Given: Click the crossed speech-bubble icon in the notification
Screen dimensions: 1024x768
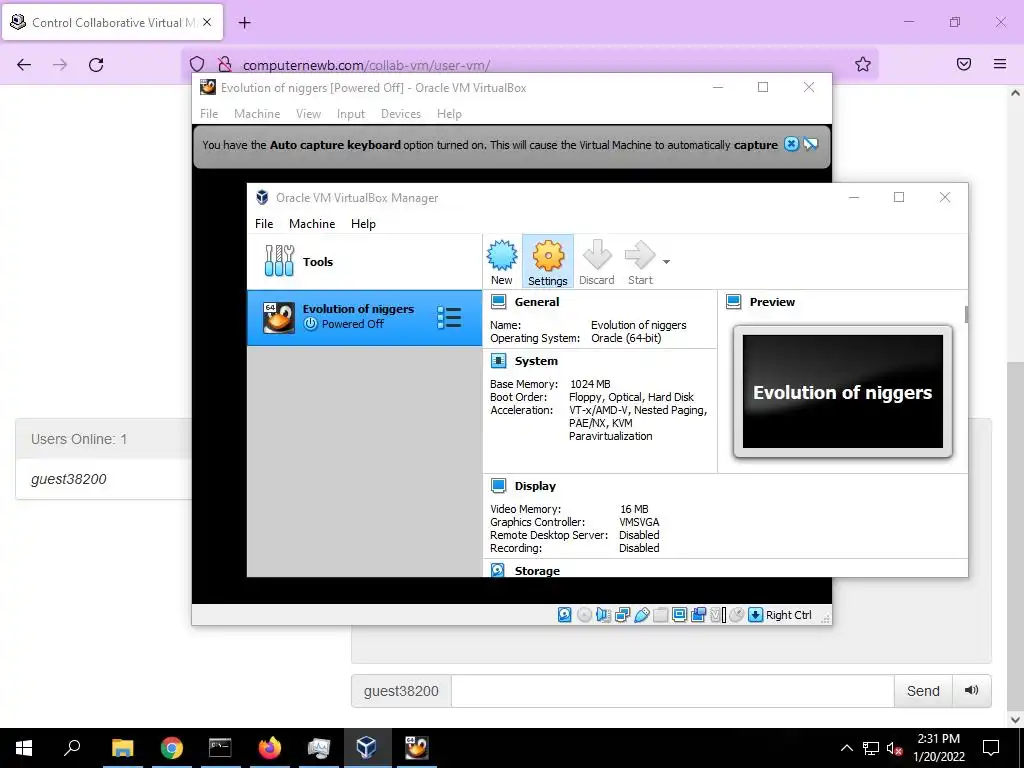Looking at the screenshot, I should coord(810,144).
